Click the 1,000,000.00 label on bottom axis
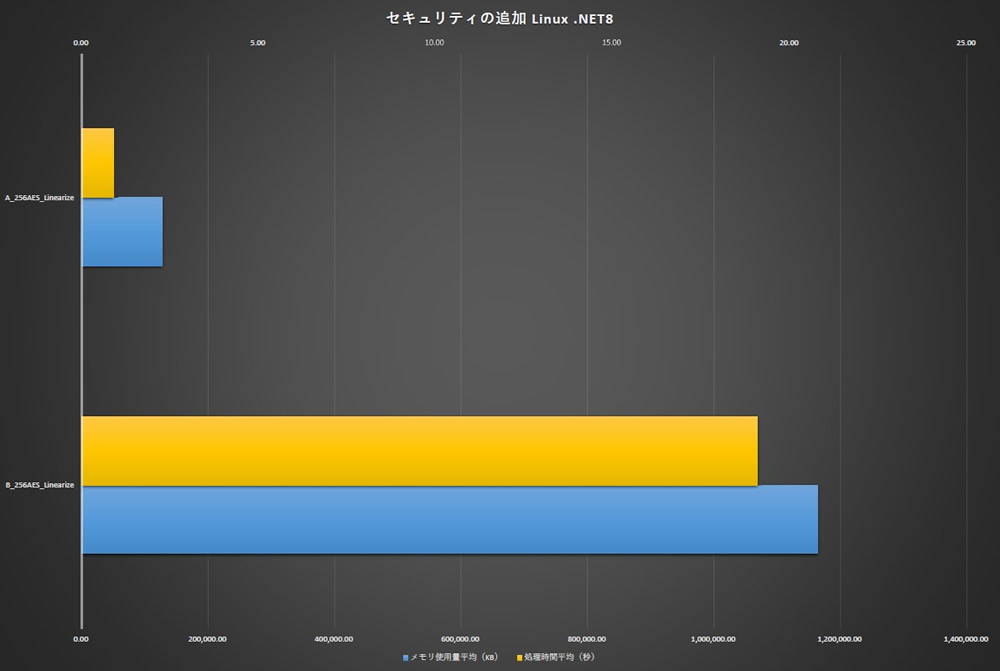Viewport: 1000px width, 671px height. tap(713, 638)
